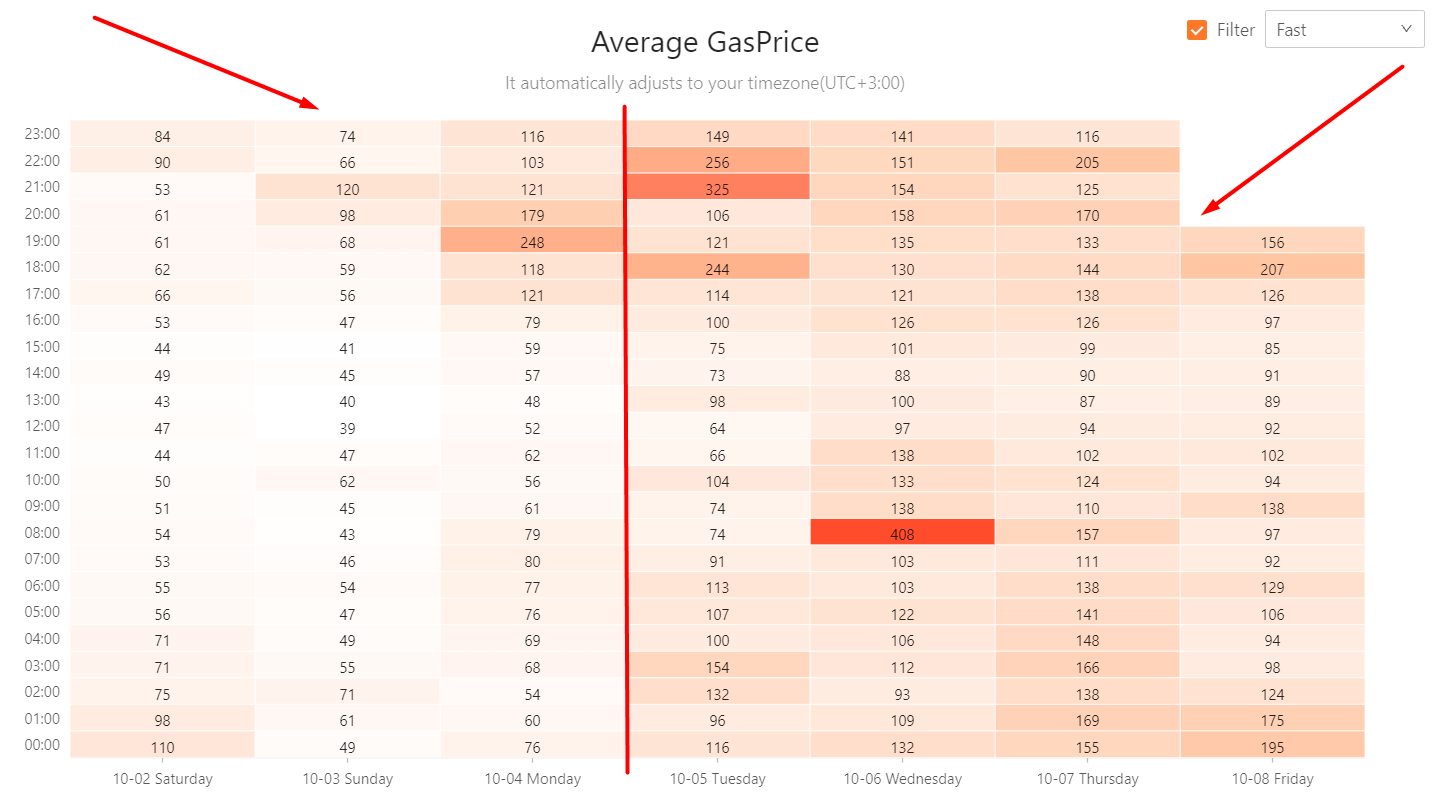
Task: Open the Fast filter dropdown
Action: click(x=1343, y=30)
